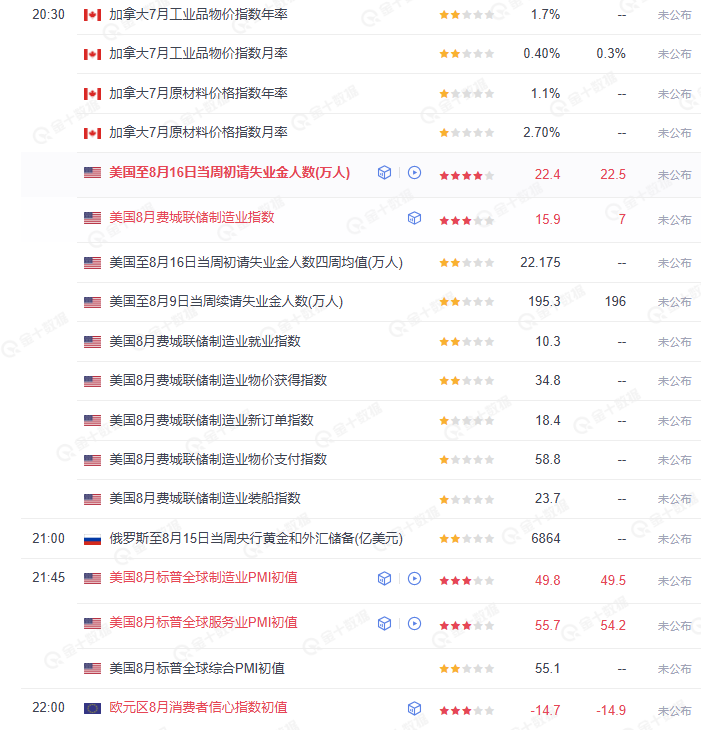
Task: Select 加拿大7月原材料价格指数年率 row title
Action: (x=198, y=93)
